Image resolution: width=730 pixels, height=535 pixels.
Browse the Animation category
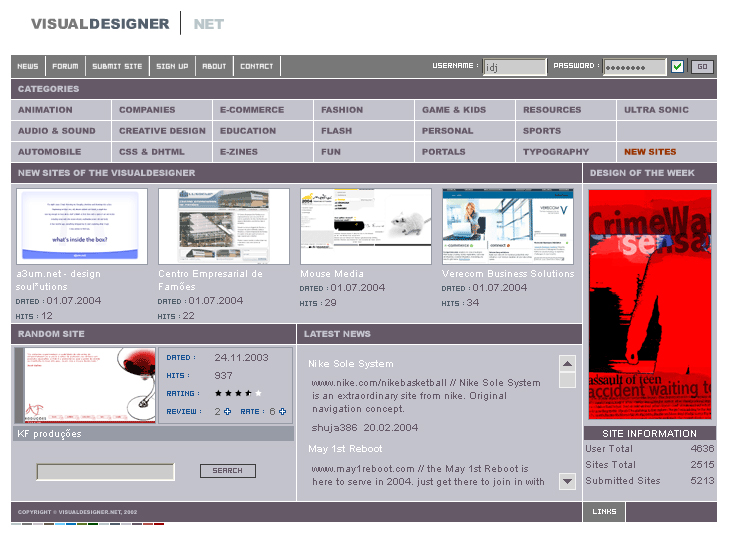click(x=45, y=110)
